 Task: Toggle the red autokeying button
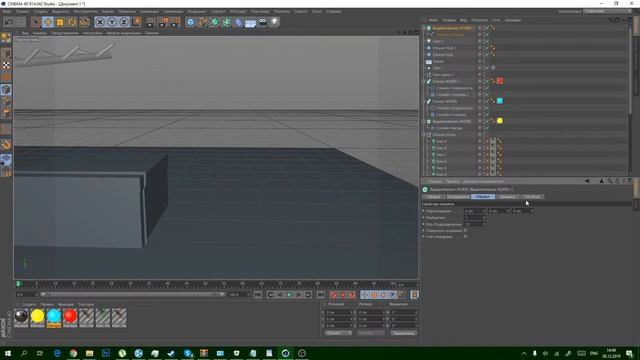pyautogui.click(x=343, y=295)
